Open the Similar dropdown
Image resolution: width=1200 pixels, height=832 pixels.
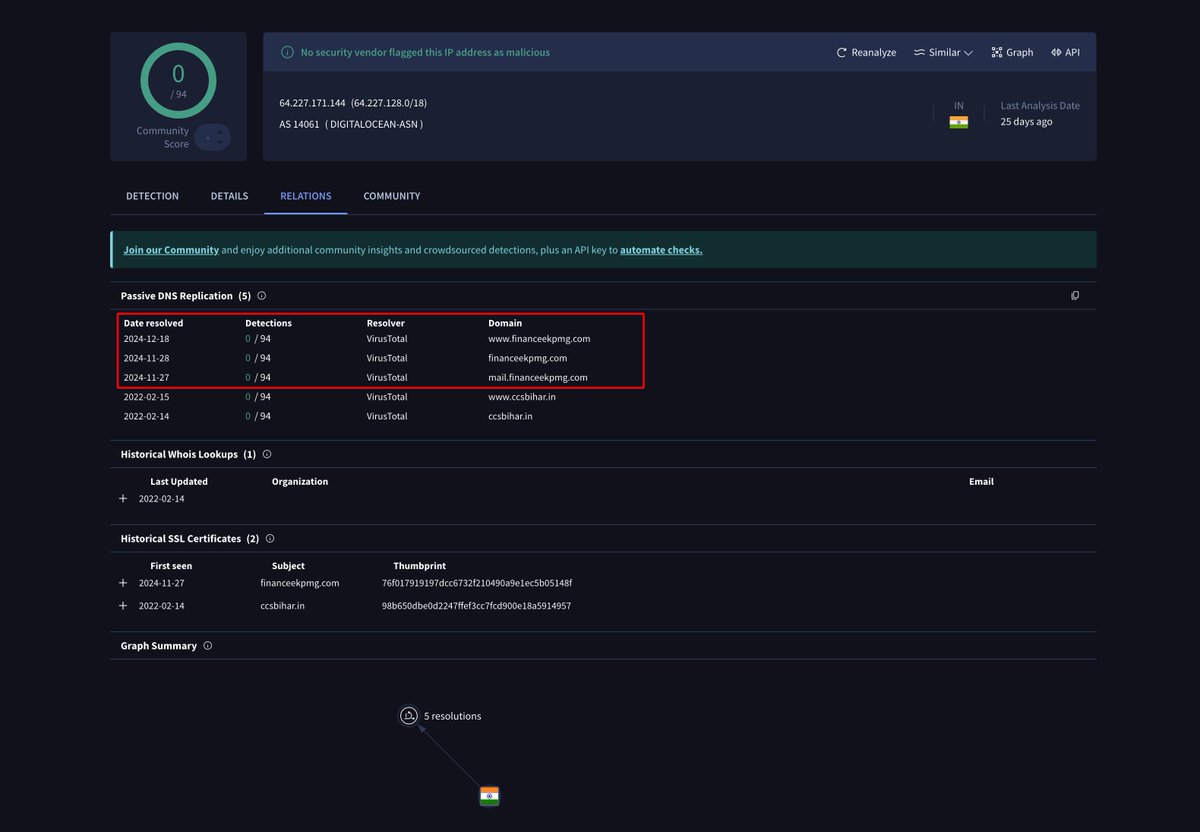click(941, 52)
